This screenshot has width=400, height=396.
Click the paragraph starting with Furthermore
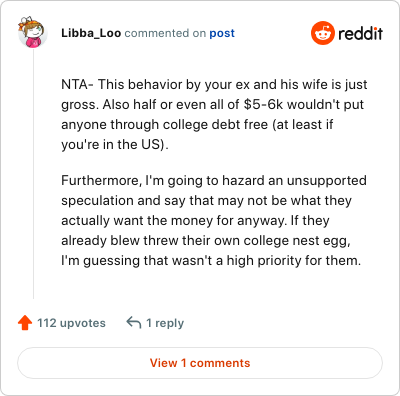point(214,220)
